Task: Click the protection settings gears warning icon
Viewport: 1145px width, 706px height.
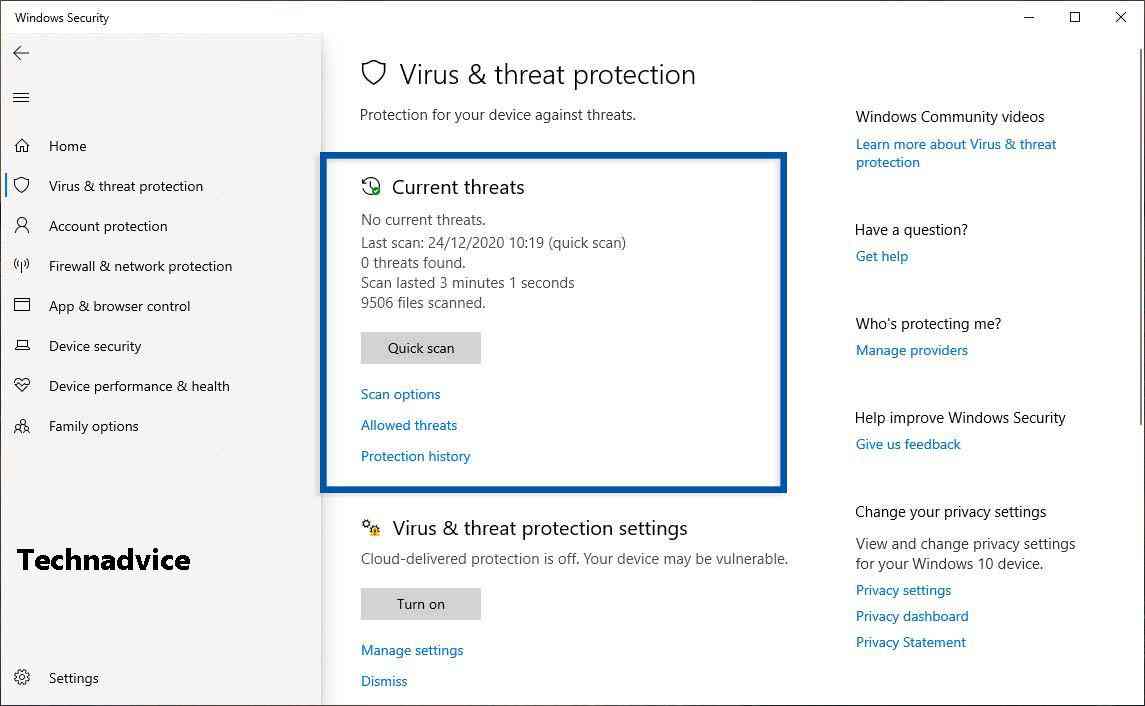Action: [371, 527]
